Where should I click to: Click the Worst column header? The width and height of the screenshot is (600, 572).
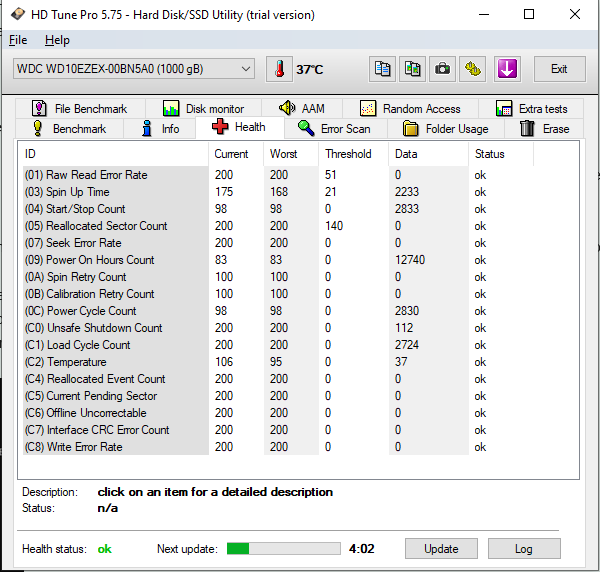291,154
